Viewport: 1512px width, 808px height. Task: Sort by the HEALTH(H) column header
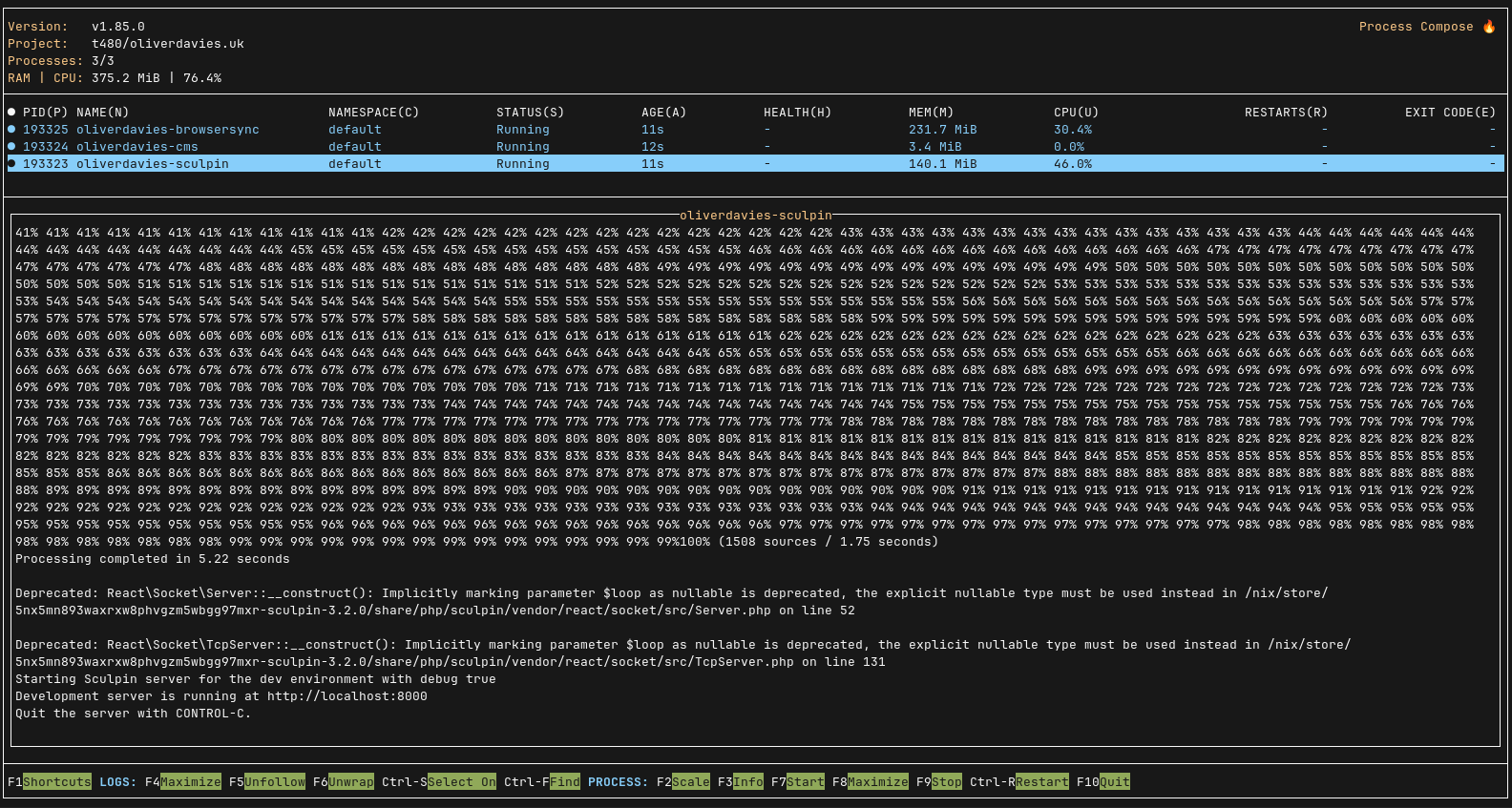click(798, 113)
